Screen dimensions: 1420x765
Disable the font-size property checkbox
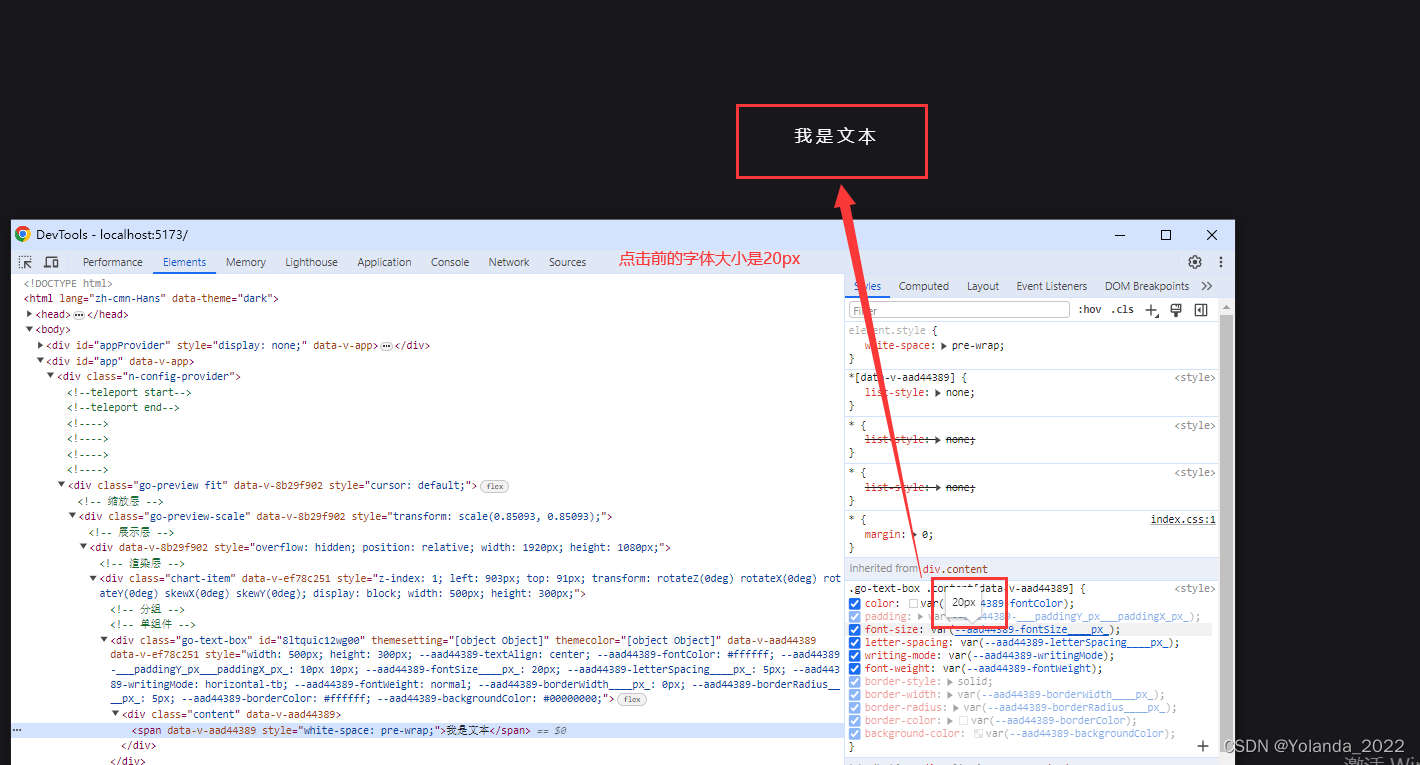click(854, 629)
